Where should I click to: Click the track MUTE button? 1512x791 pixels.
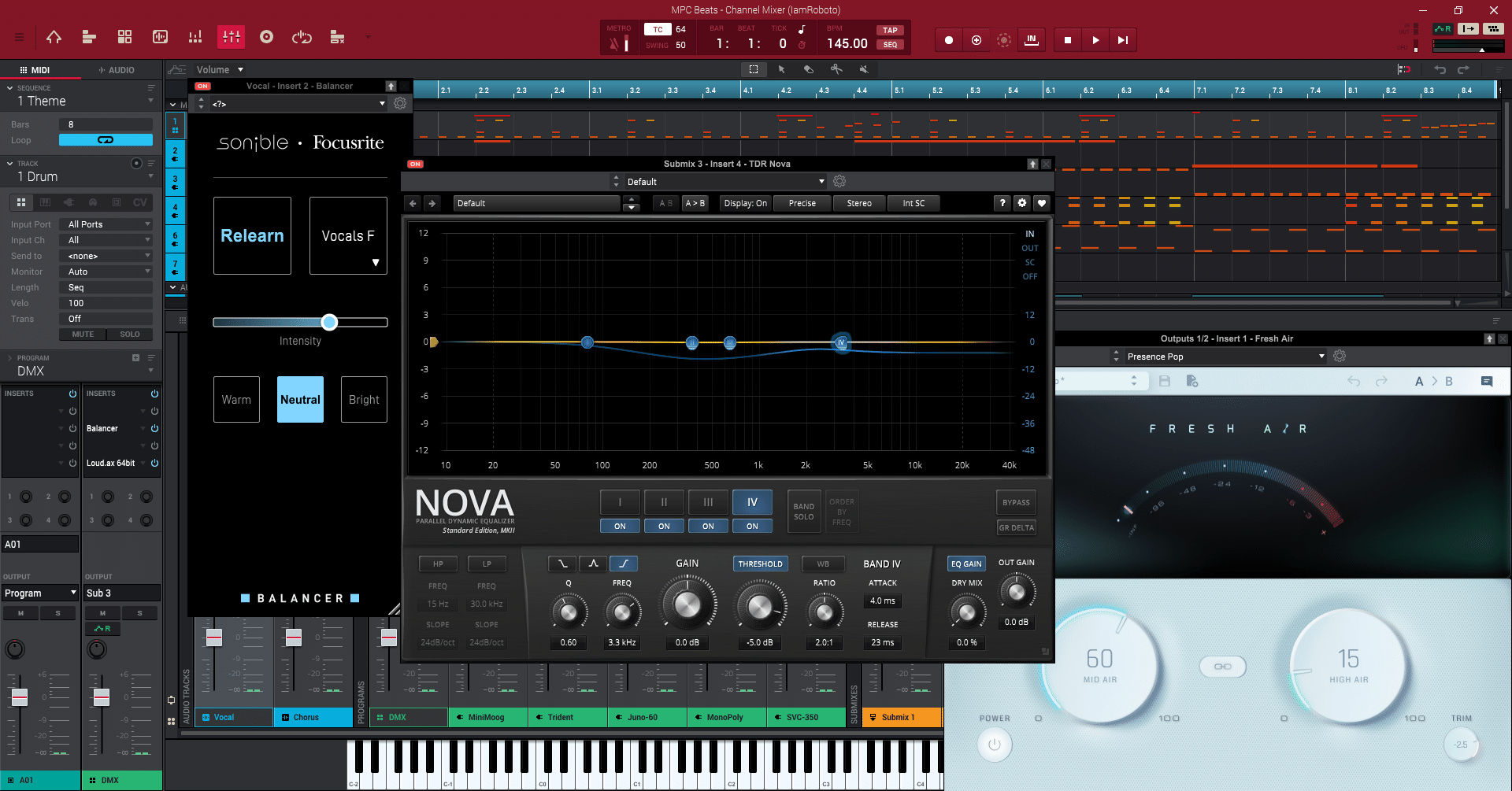(83, 335)
